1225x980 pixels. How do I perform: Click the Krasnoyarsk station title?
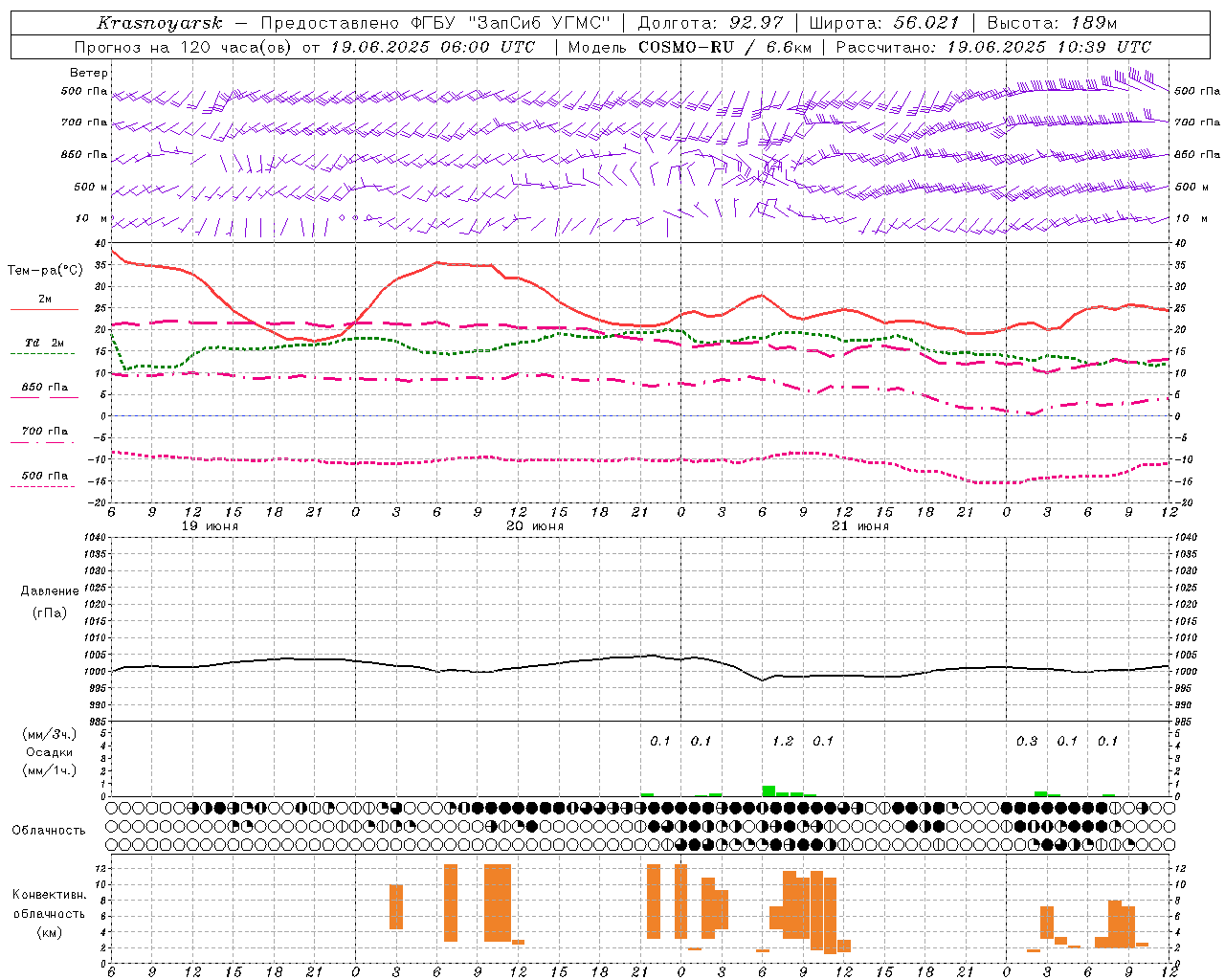[x=160, y=23]
